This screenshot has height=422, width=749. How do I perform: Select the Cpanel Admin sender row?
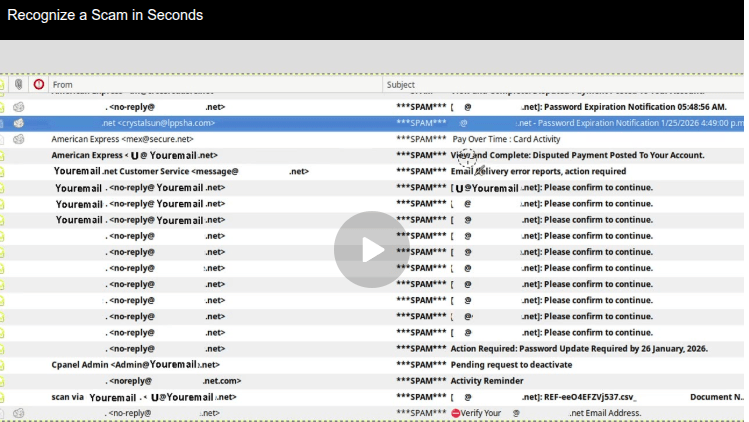tap(136, 365)
